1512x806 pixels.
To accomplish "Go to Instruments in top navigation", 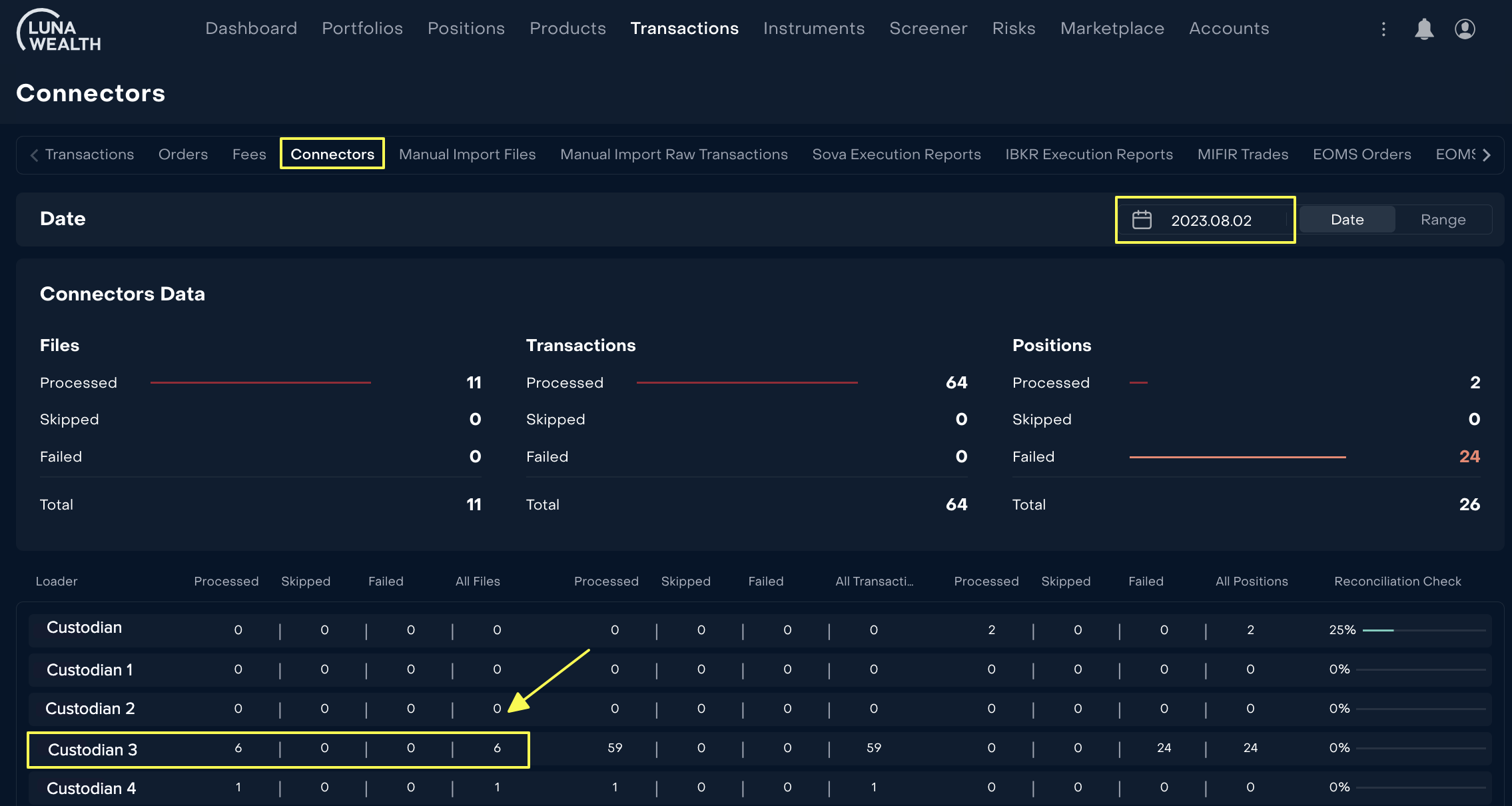I will (x=814, y=29).
